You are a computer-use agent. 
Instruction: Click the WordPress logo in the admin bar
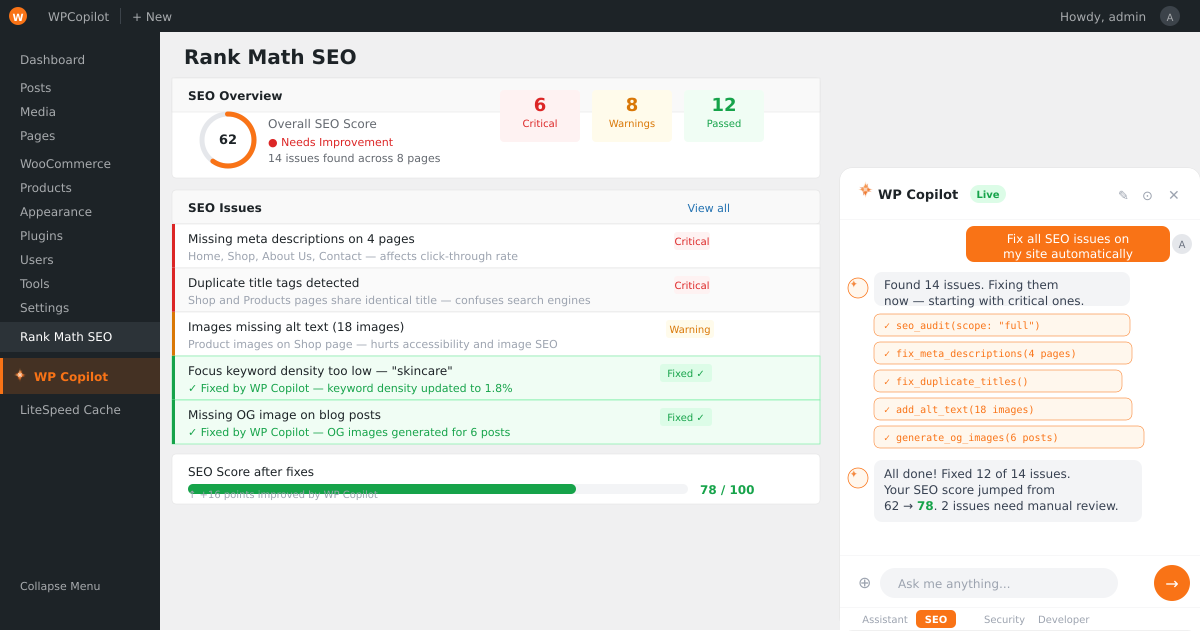click(x=18, y=16)
